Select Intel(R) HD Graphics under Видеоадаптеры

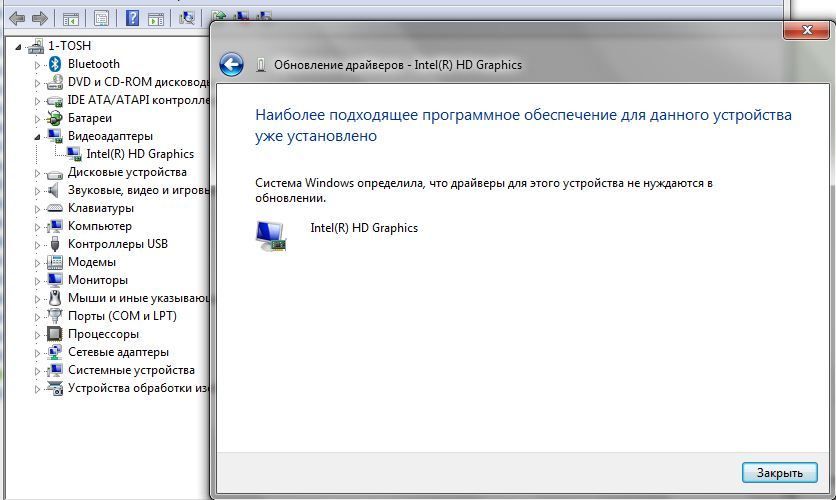pos(140,154)
